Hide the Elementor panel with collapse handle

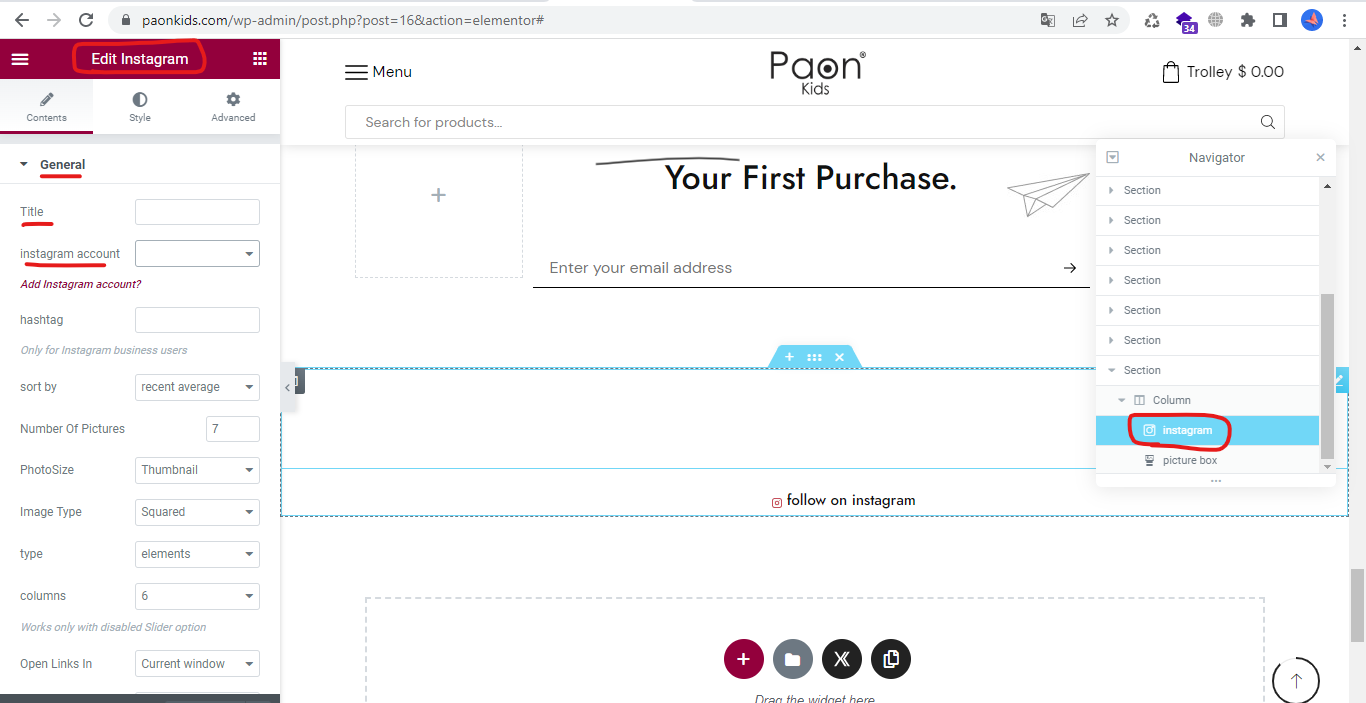(x=287, y=387)
